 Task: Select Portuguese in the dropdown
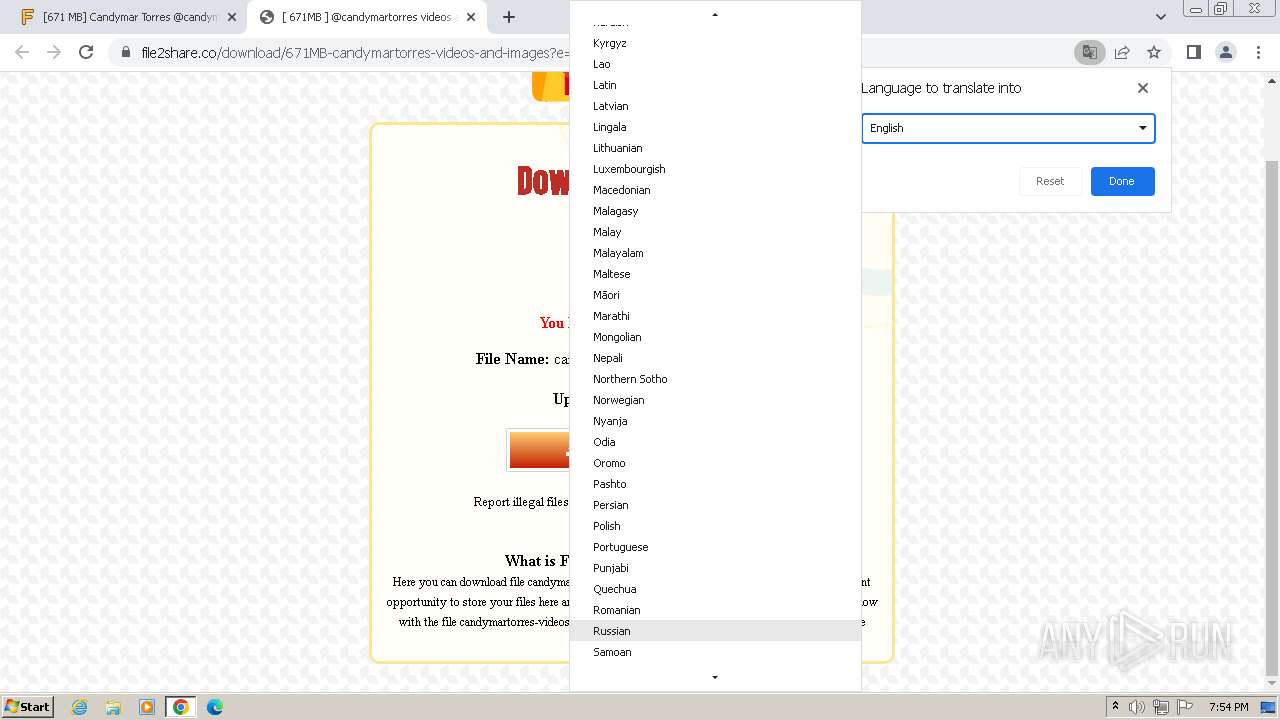pos(715,547)
